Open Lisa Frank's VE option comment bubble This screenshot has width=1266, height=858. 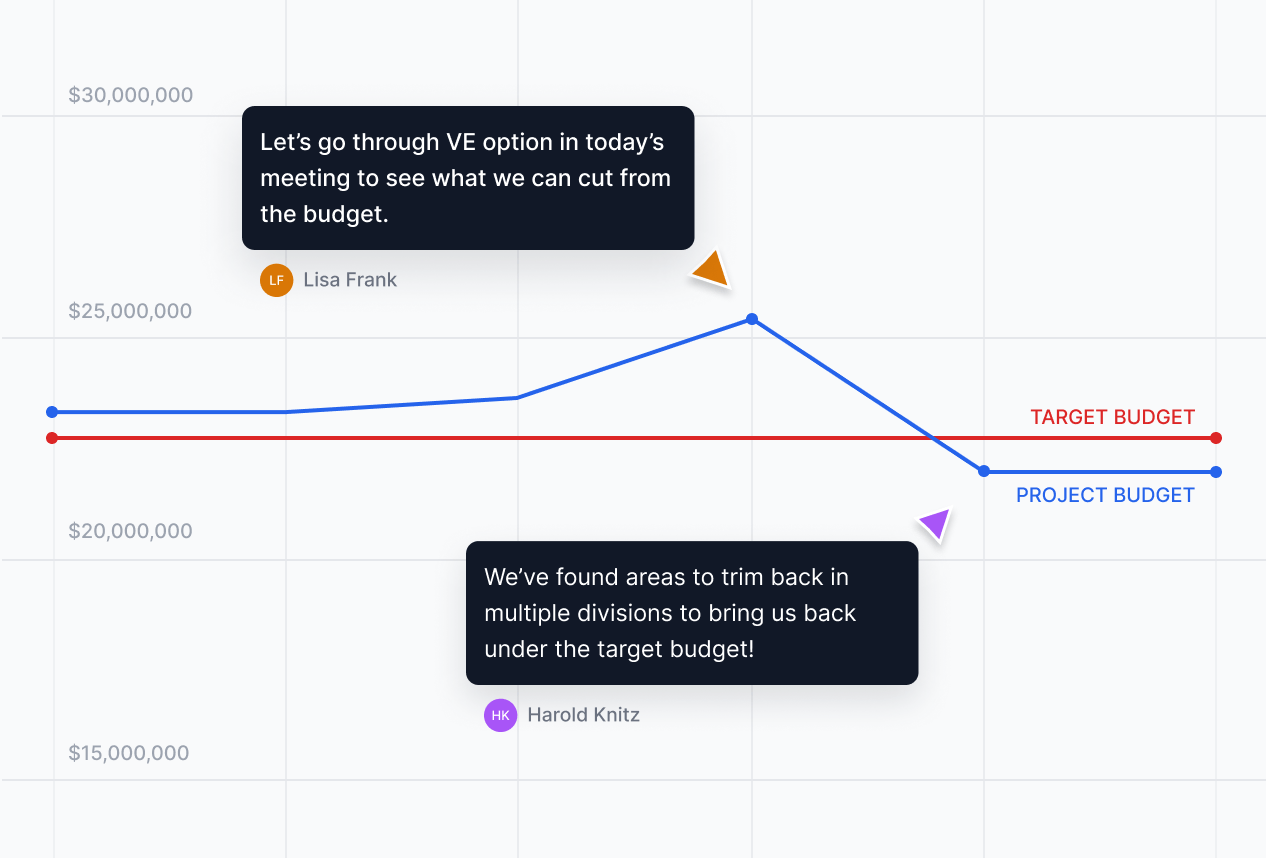467,178
